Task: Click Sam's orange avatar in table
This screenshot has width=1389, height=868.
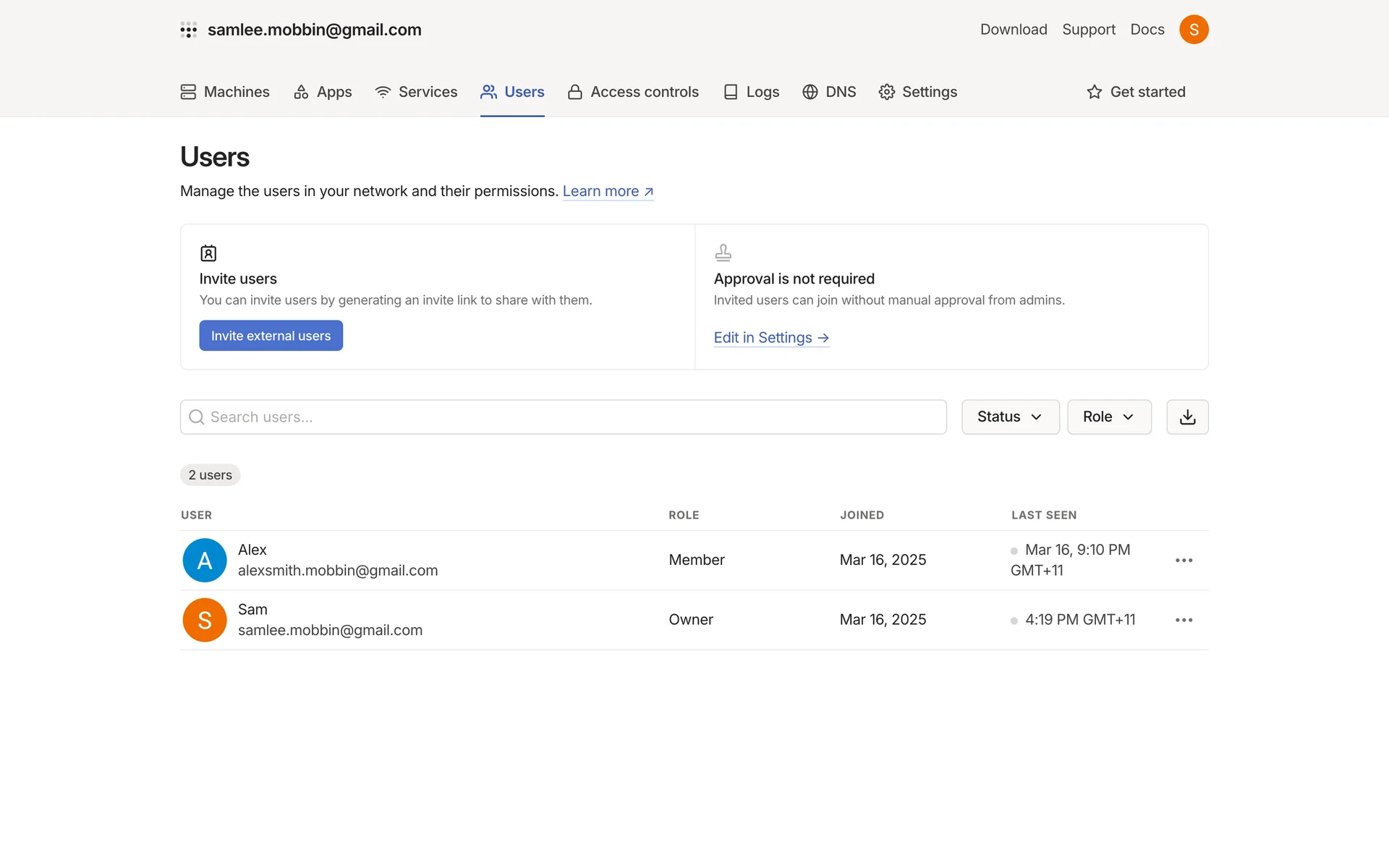Action: [x=205, y=620]
